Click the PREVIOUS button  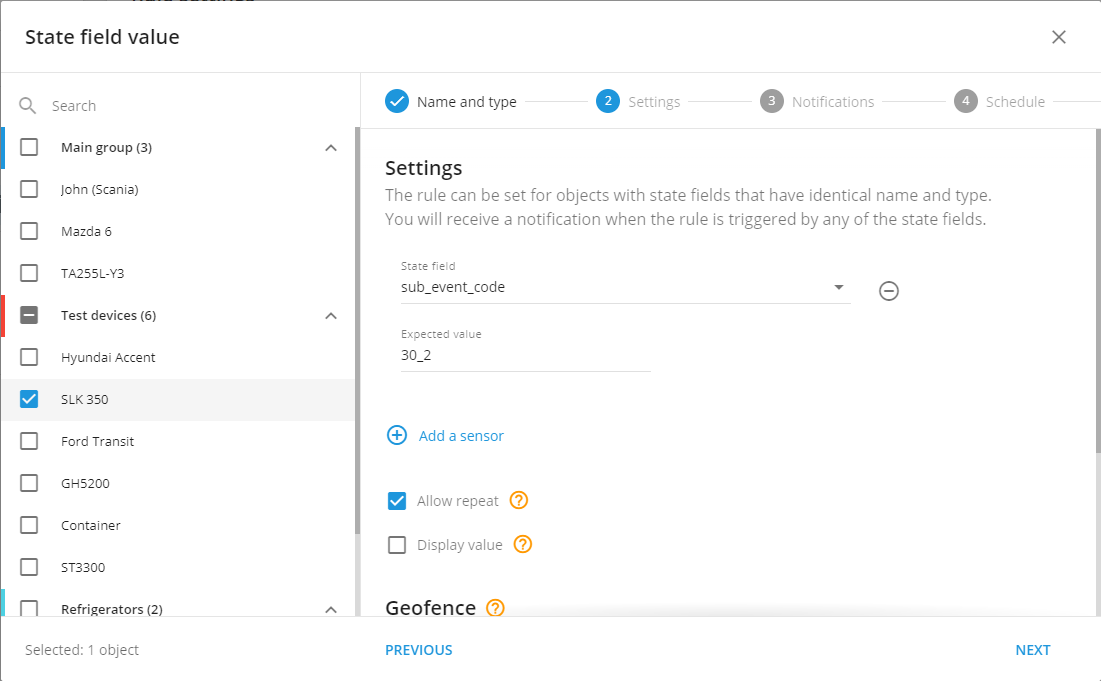tap(418, 650)
